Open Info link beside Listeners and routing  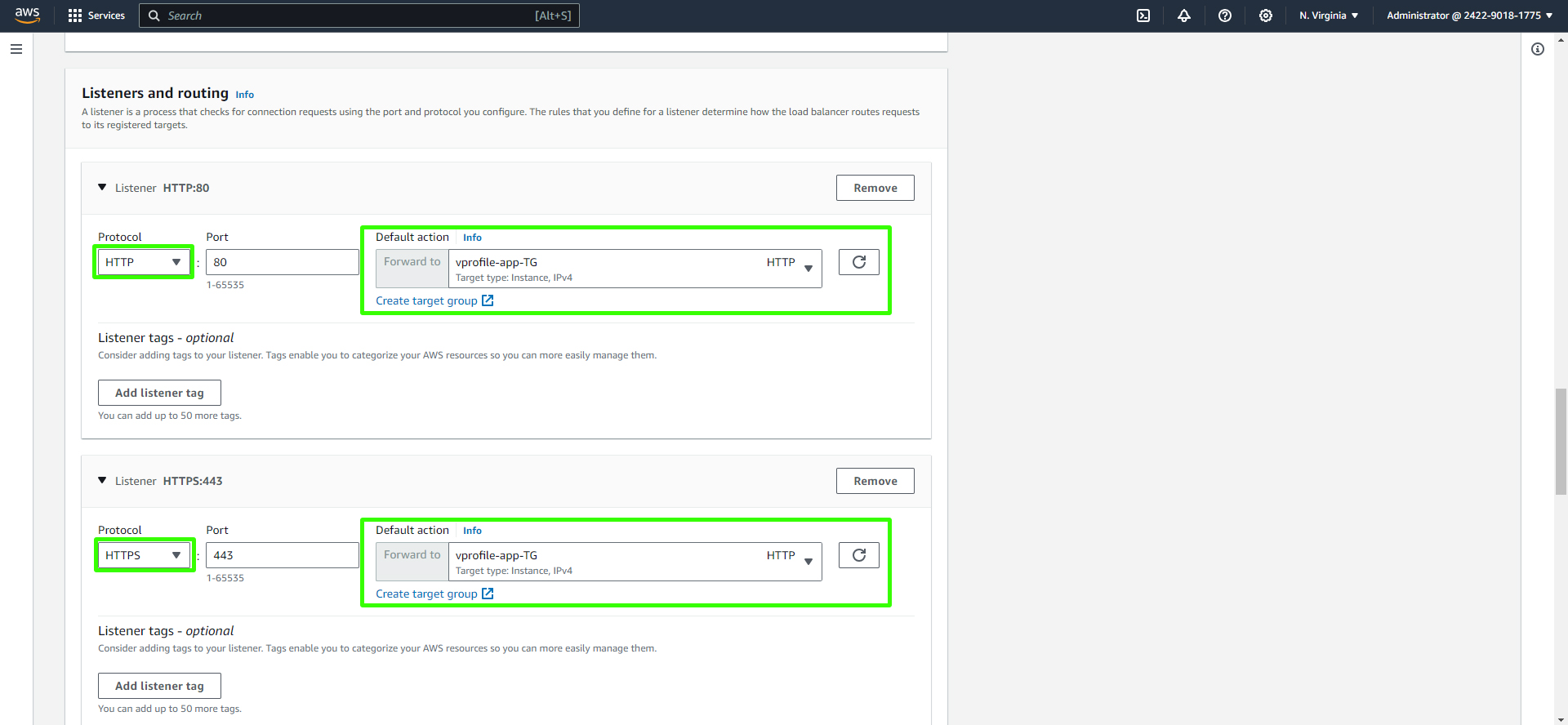(244, 95)
